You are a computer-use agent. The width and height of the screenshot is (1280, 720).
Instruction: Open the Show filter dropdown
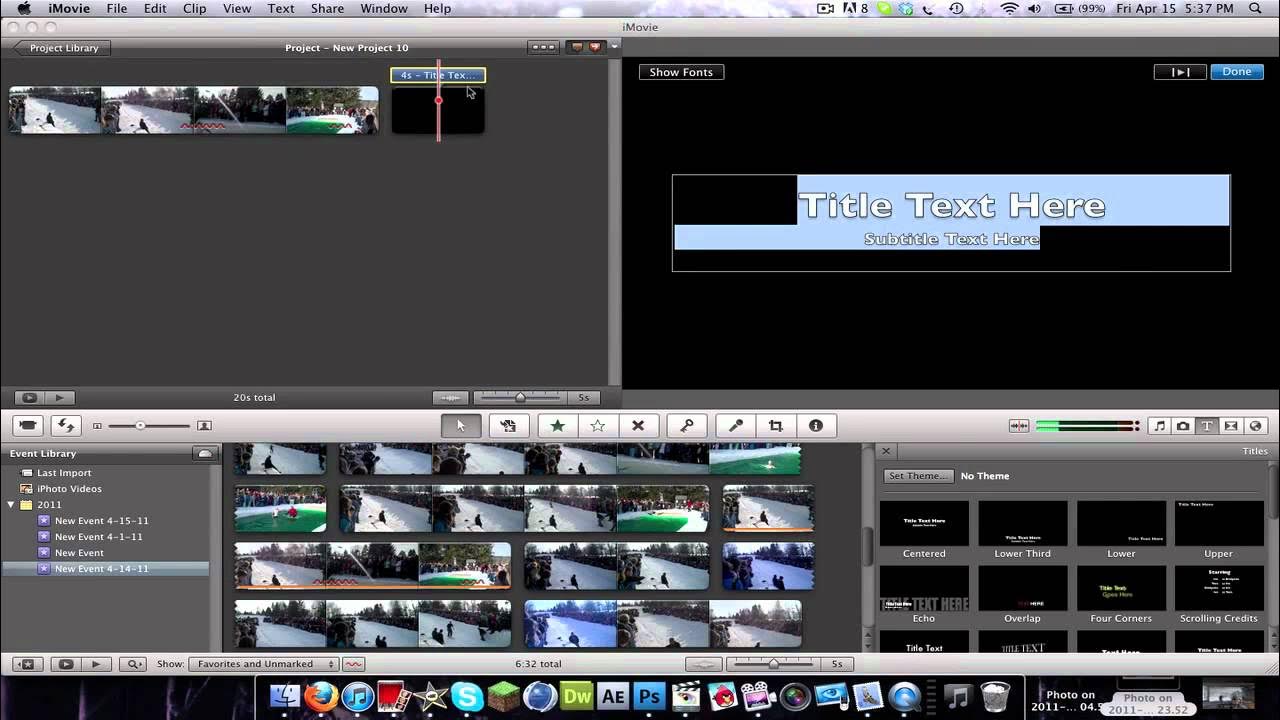pyautogui.click(x=264, y=664)
